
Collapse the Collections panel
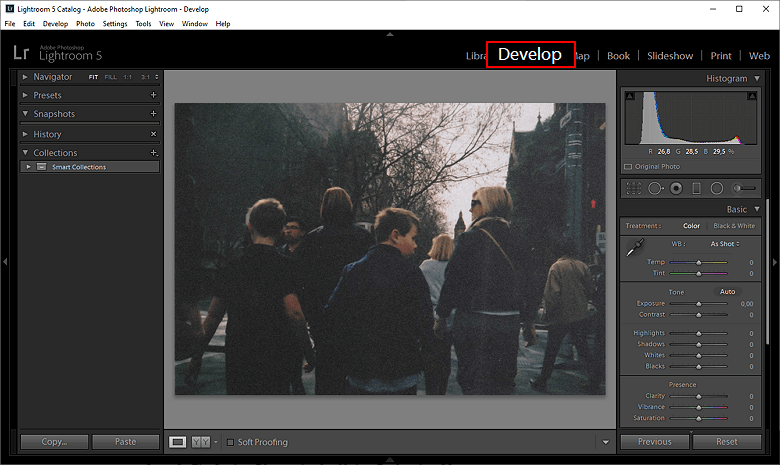(25, 153)
